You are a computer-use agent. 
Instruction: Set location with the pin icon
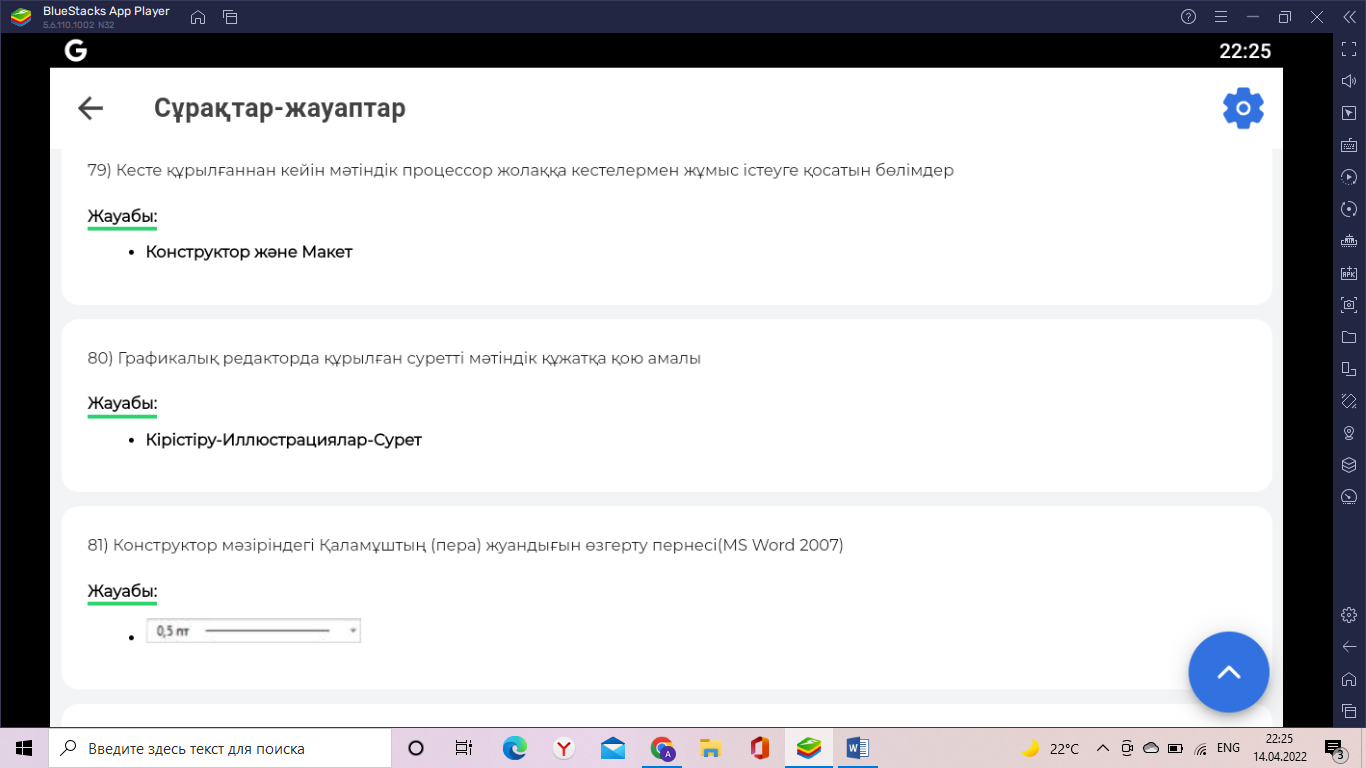(1349, 433)
